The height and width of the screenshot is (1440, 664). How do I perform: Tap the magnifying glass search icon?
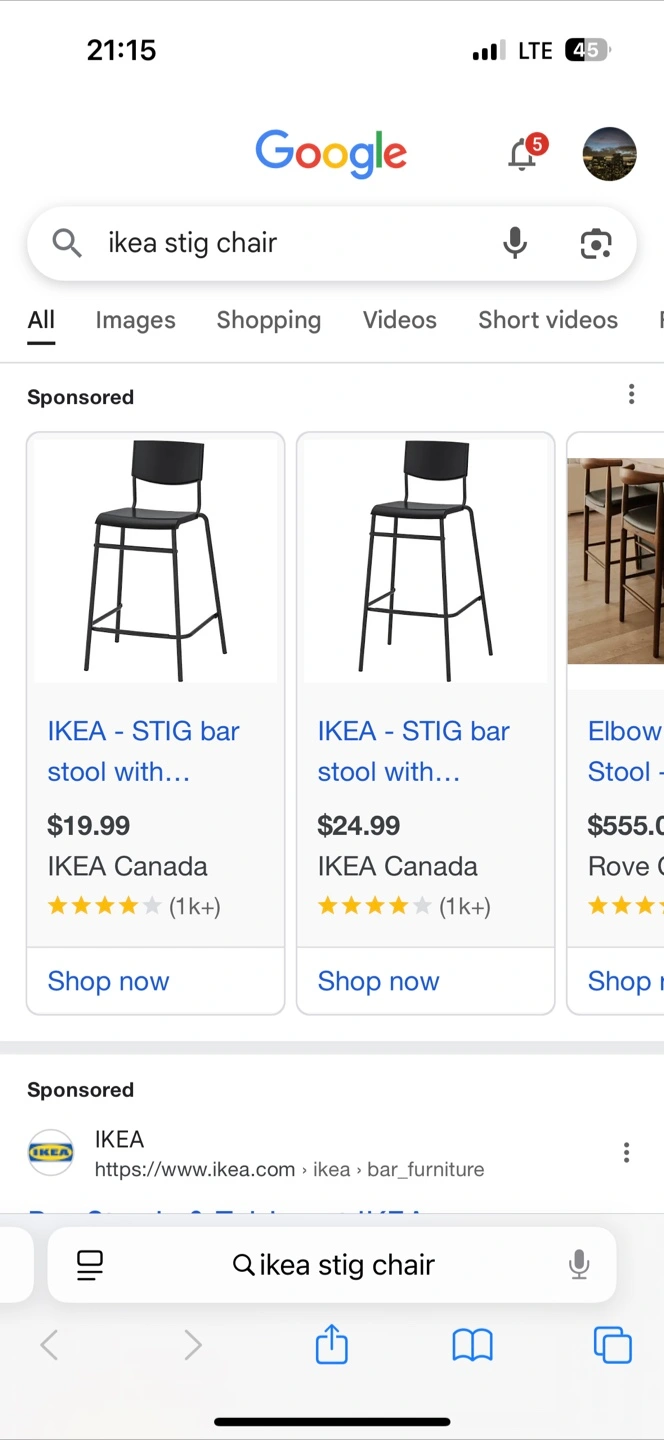coord(67,243)
